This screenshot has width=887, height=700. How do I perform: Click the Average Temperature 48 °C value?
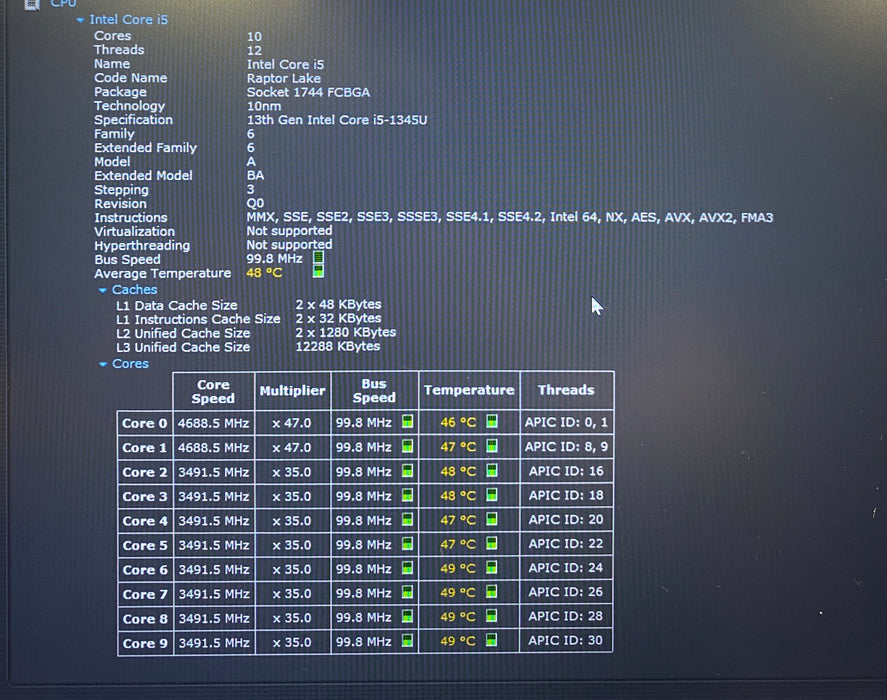click(264, 273)
